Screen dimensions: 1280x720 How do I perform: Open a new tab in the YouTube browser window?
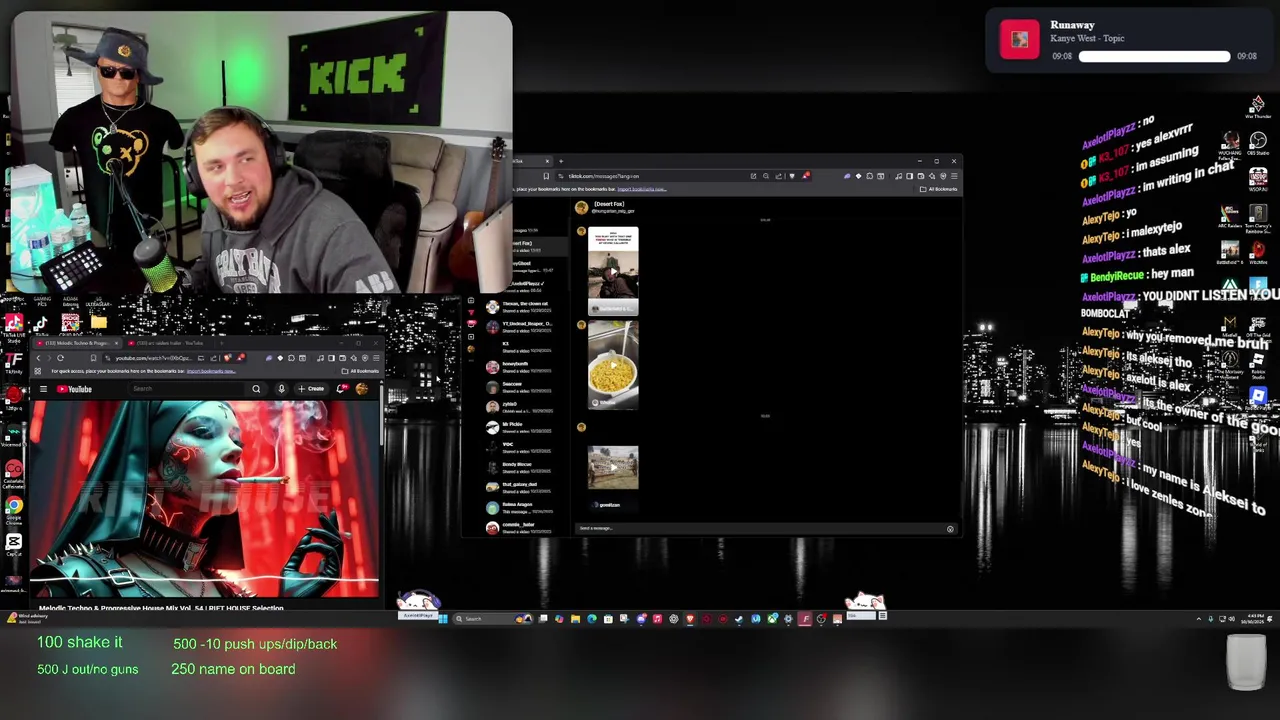[220, 343]
